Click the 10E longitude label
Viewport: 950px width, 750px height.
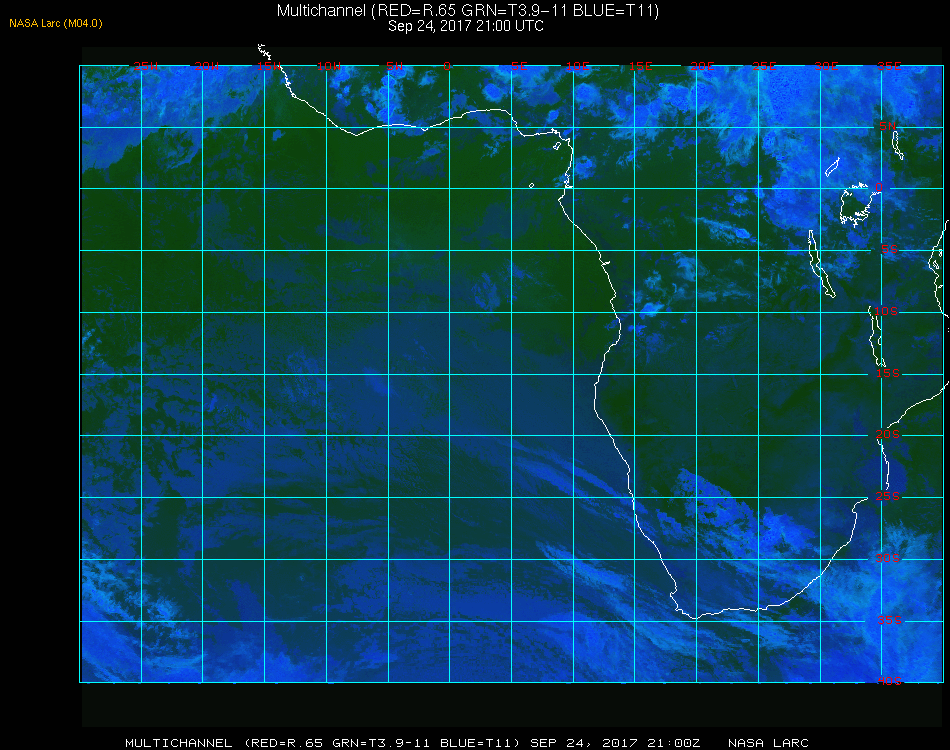pyautogui.click(x=577, y=66)
